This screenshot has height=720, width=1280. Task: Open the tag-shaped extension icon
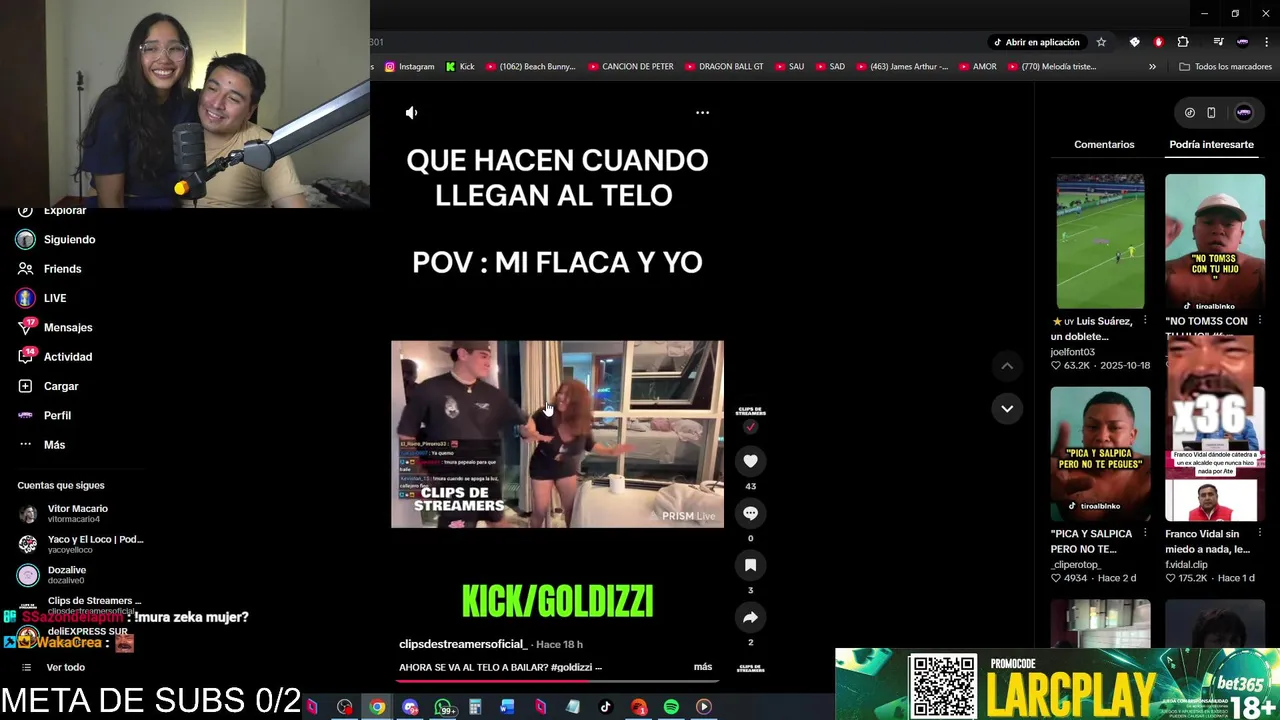tap(1134, 42)
